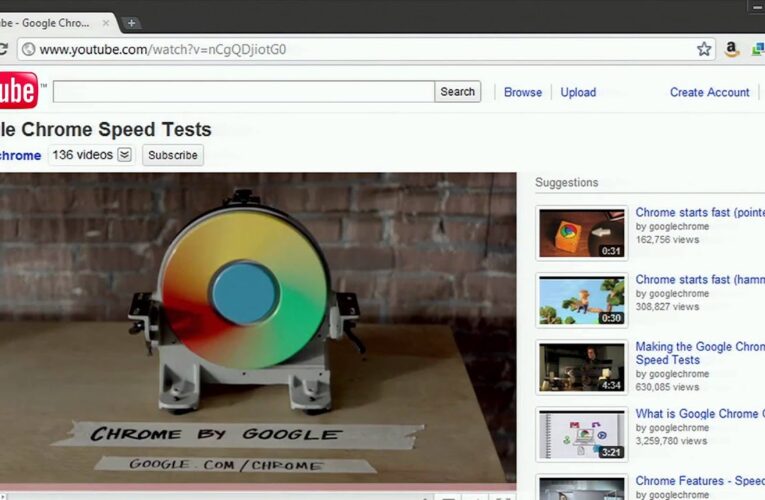The image size is (765, 500).
Task: Click the video progress bar
Action: point(258,486)
